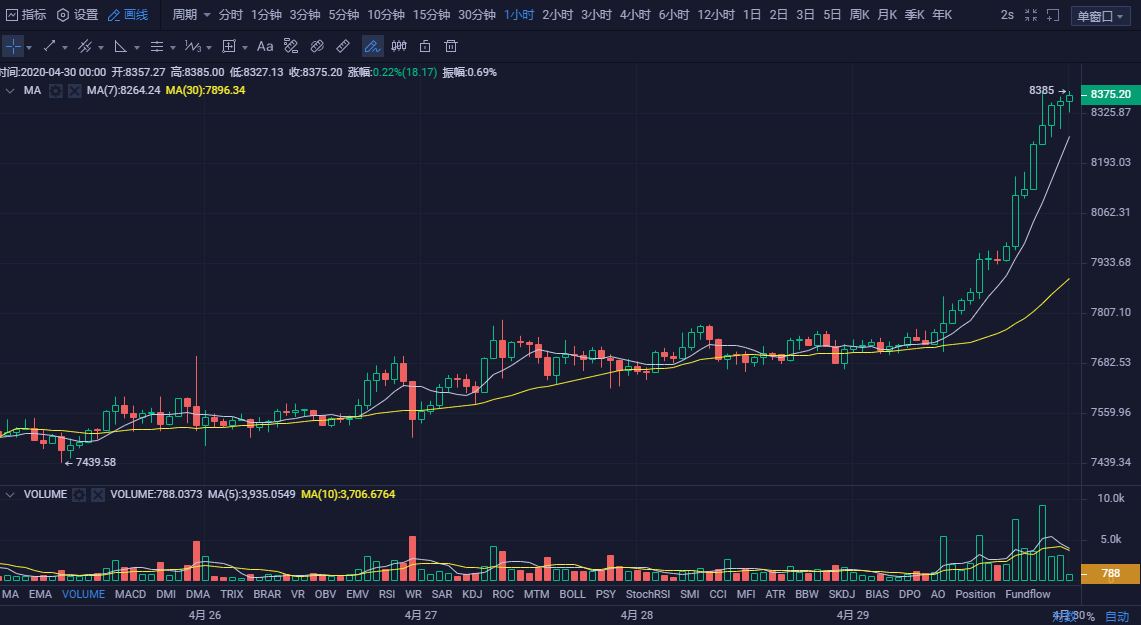Click the add window icon
The width and height of the screenshot is (1141, 625).
pyautogui.click(x=1053, y=15)
